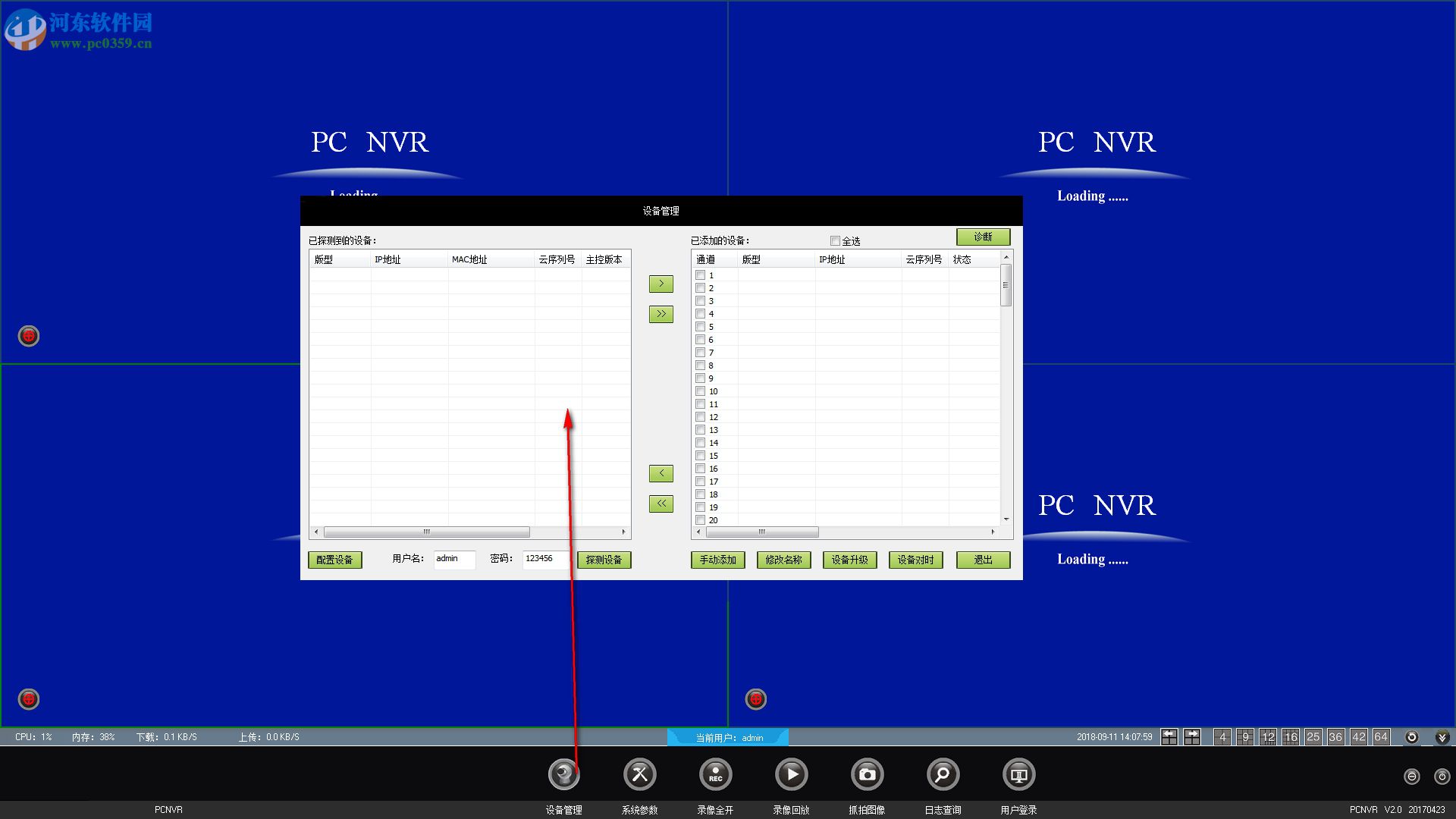
Task: Open 录像回放 playback icon
Action: point(791,774)
